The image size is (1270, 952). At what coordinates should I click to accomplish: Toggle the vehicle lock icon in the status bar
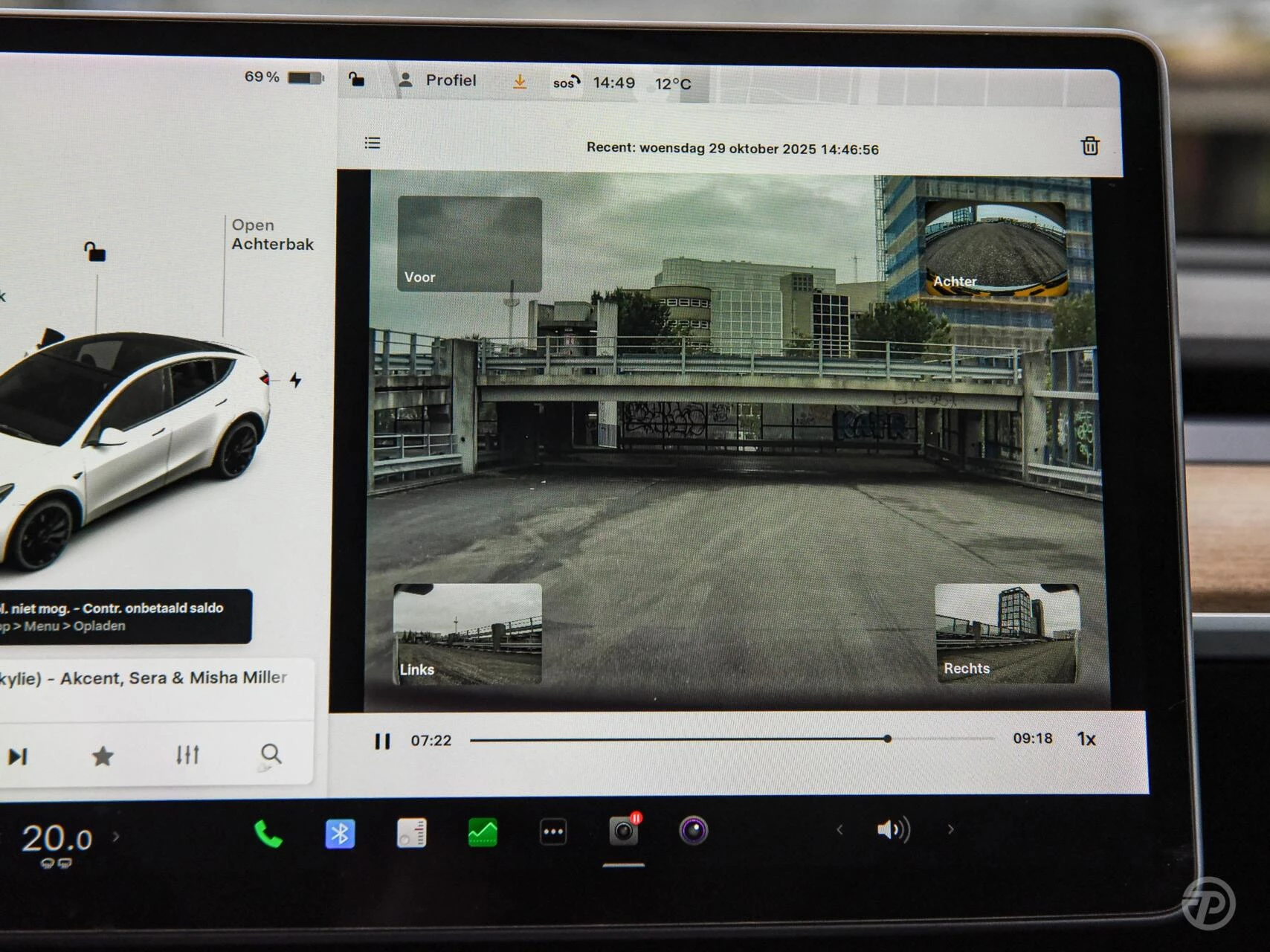[357, 80]
